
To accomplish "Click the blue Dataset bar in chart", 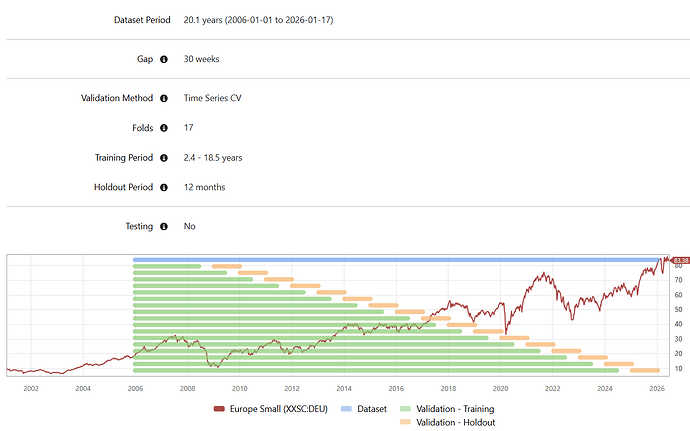I will [x=396, y=260].
